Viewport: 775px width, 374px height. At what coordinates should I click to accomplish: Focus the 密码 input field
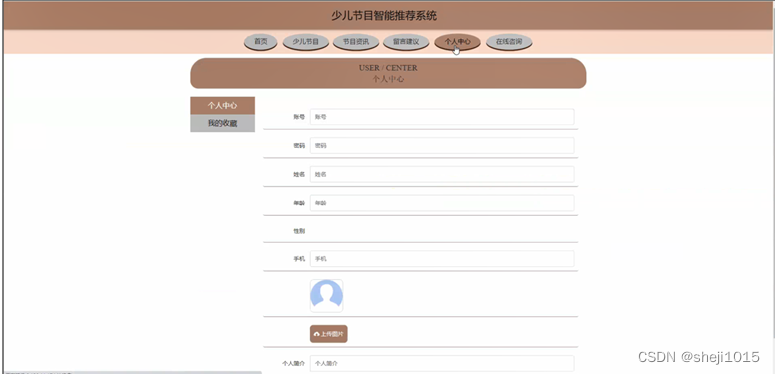pyautogui.click(x=442, y=146)
